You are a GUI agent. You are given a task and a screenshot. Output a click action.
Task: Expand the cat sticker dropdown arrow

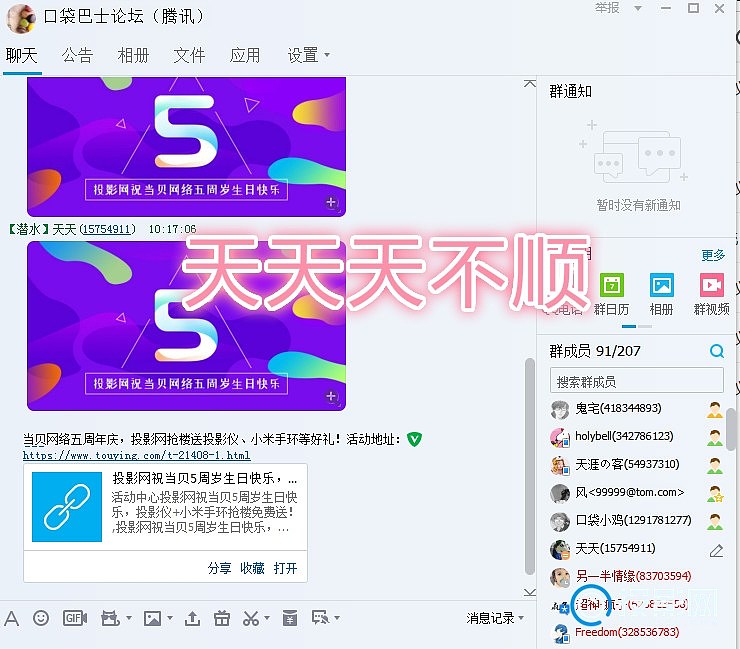tap(128, 618)
